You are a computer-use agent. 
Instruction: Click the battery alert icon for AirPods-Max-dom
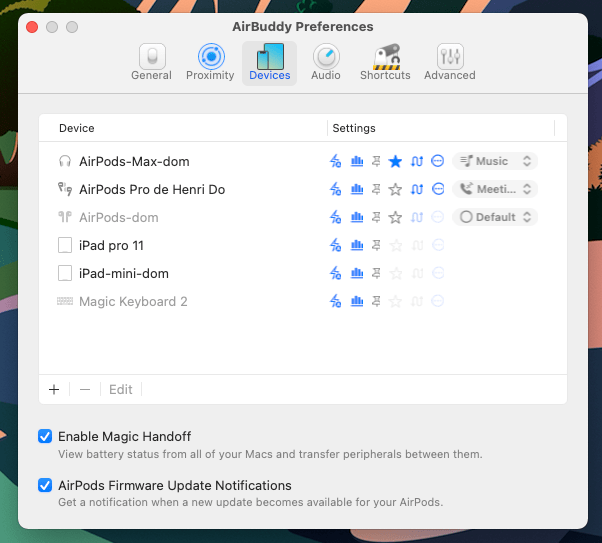[336, 161]
